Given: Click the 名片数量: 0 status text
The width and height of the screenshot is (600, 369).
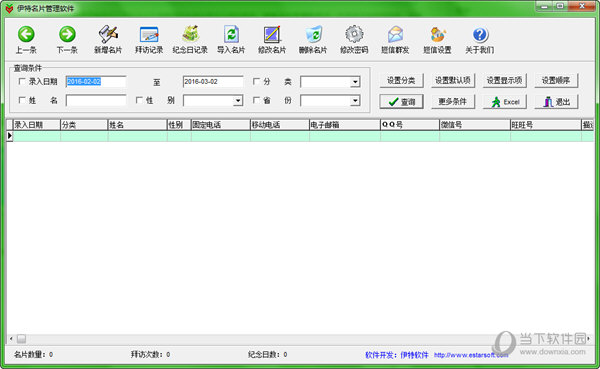Looking at the screenshot, I should [33, 354].
